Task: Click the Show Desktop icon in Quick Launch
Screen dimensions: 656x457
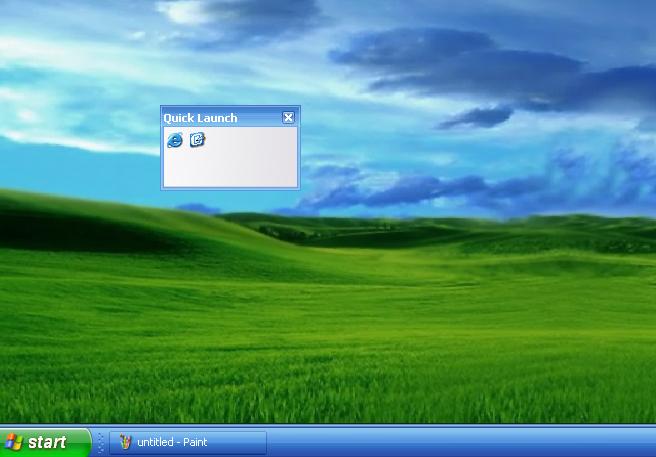Action: coord(197,140)
